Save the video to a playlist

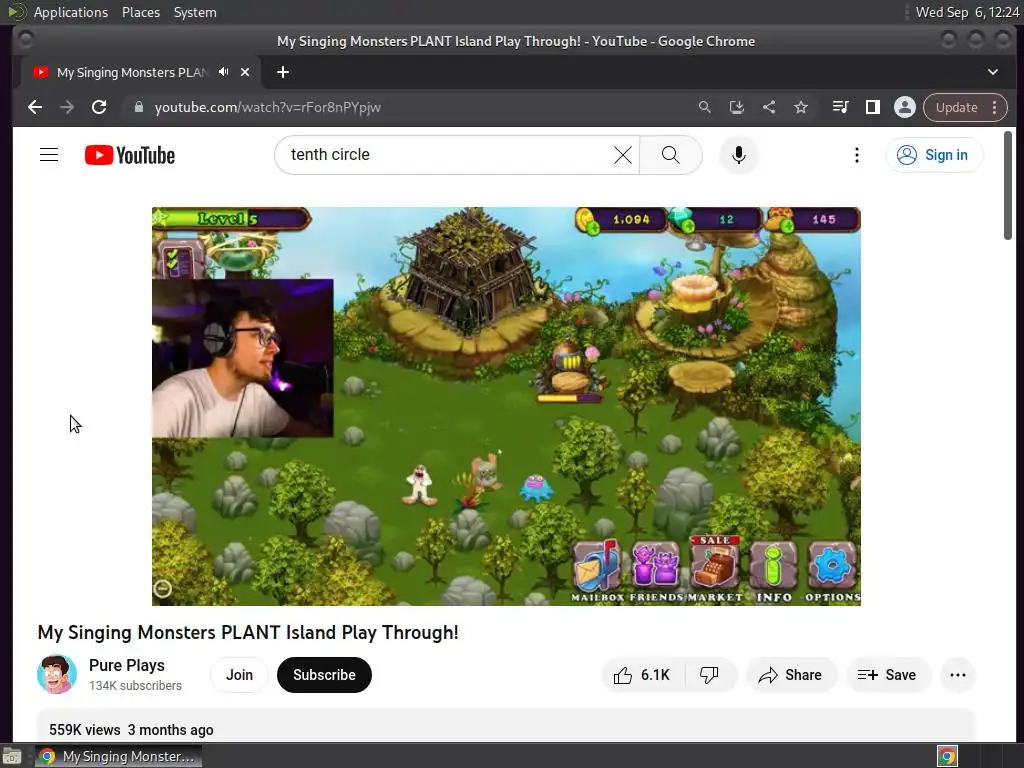coord(887,675)
